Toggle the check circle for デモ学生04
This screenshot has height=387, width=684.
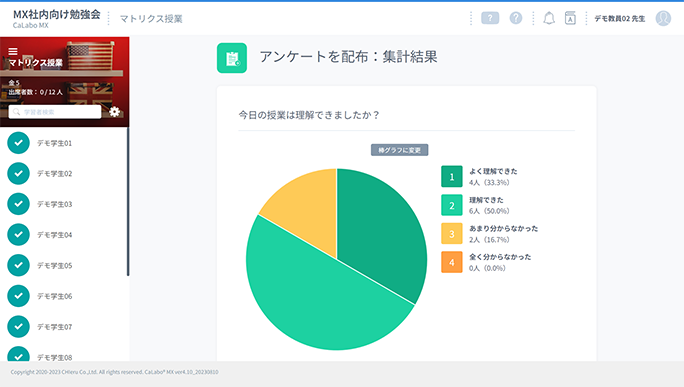[18, 235]
